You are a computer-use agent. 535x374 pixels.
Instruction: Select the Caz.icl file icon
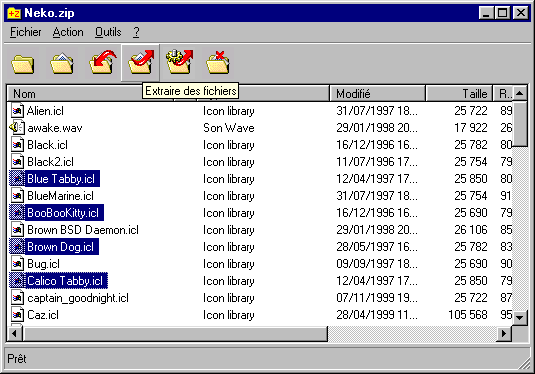tap(17, 315)
